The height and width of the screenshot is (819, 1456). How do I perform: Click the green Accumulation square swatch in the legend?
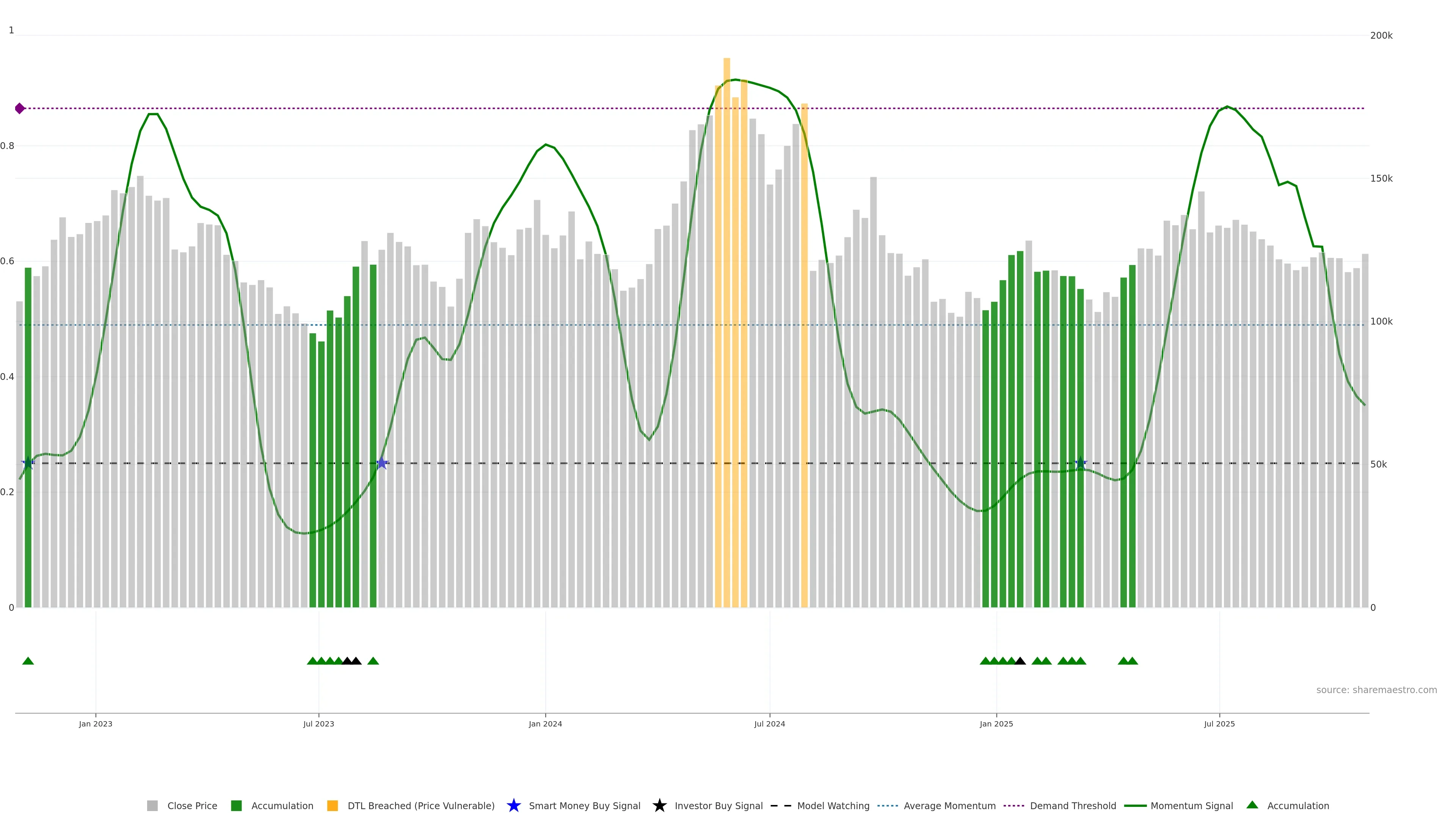(x=236, y=805)
